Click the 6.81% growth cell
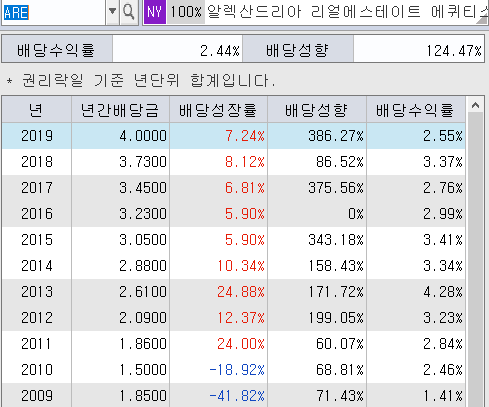Image resolution: width=489 pixels, height=407 pixels. pyautogui.click(x=218, y=188)
